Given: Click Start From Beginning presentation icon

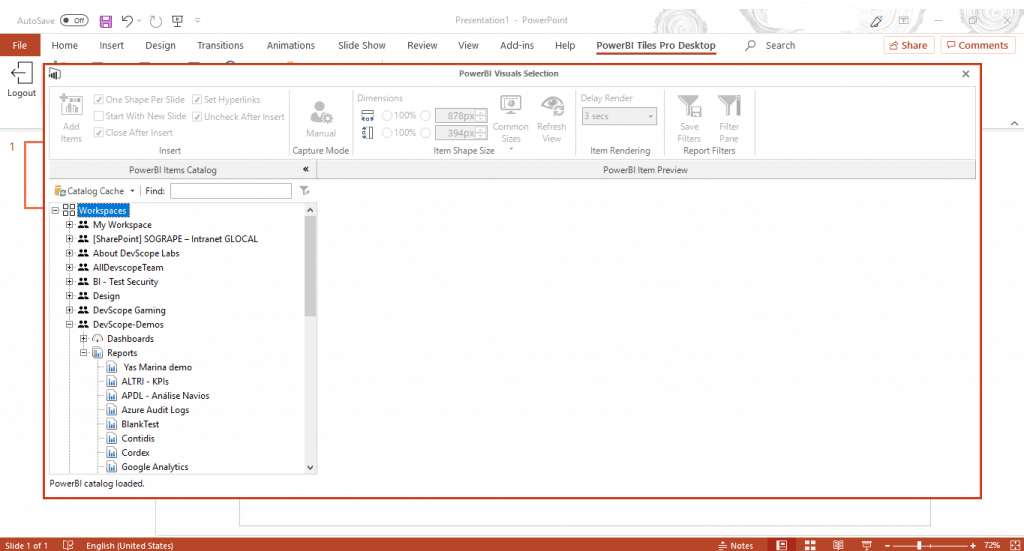Looking at the screenshot, I should [177, 21].
